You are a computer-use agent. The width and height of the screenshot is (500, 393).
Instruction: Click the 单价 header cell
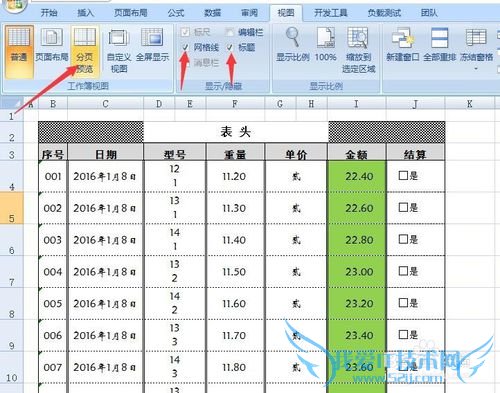[x=296, y=153]
